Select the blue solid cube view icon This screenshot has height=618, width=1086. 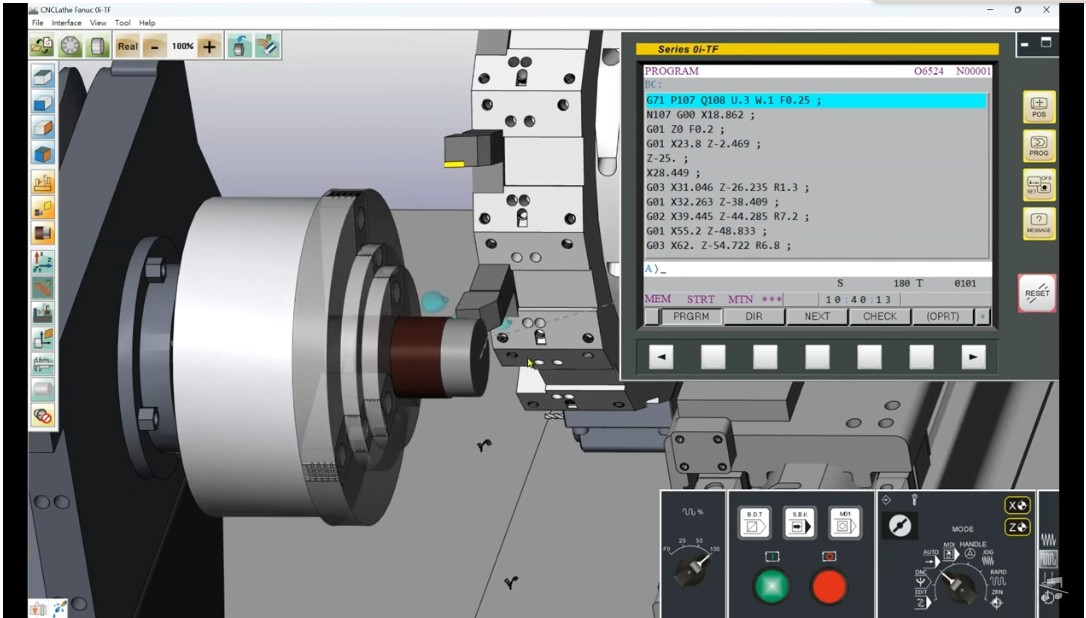coord(43,154)
